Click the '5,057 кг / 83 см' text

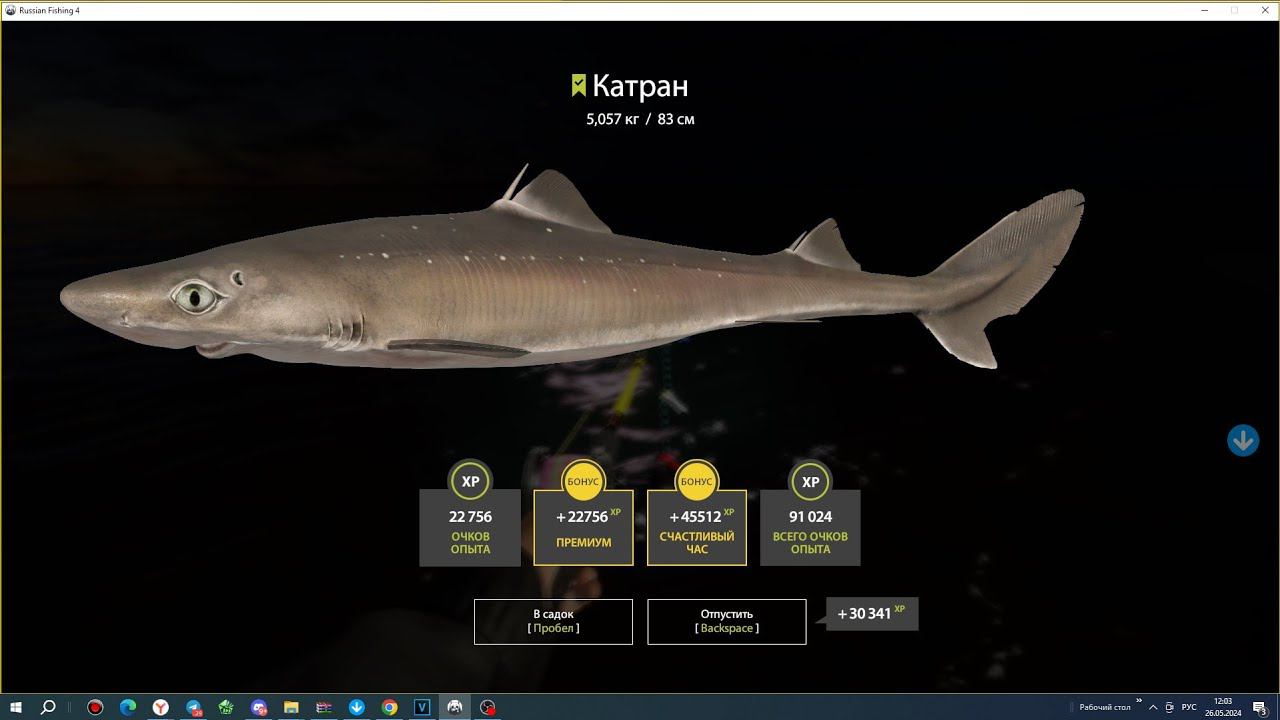pyautogui.click(x=640, y=119)
